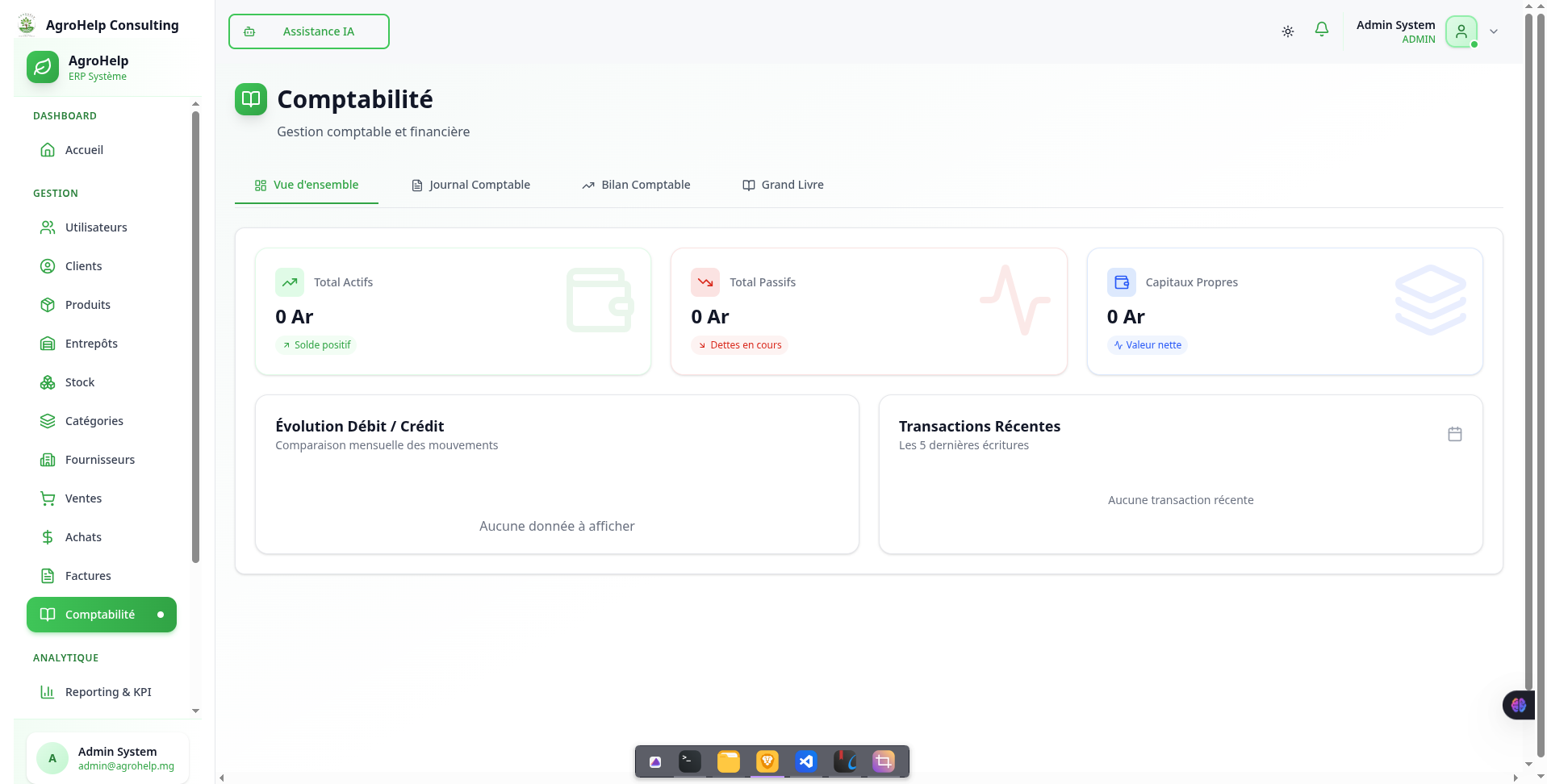Open Accueil from the sidebar
Image resolution: width=1547 pixels, height=784 pixels.
pyautogui.click(x=48, y=150)
